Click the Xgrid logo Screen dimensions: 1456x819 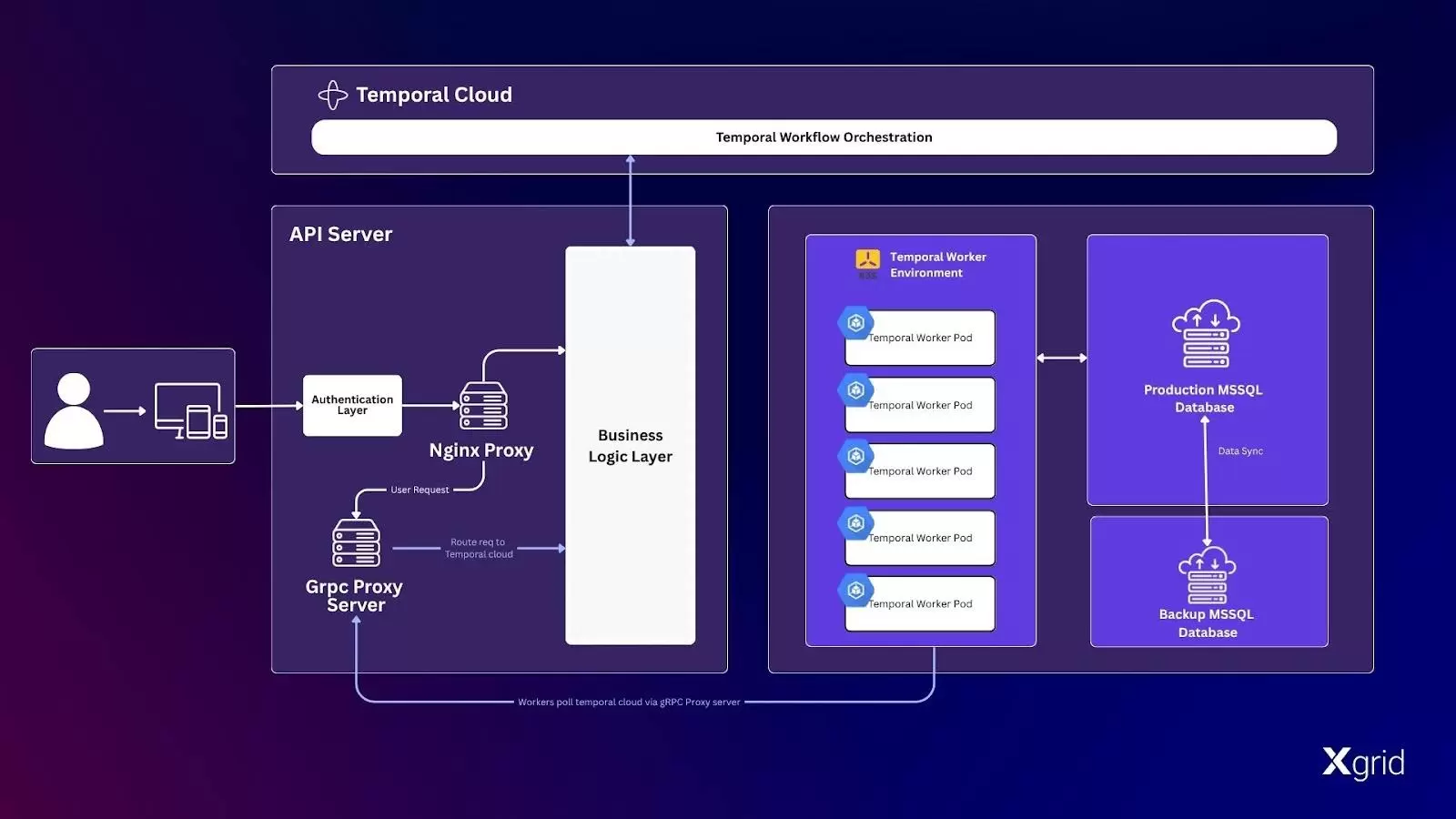[1363, 763]
